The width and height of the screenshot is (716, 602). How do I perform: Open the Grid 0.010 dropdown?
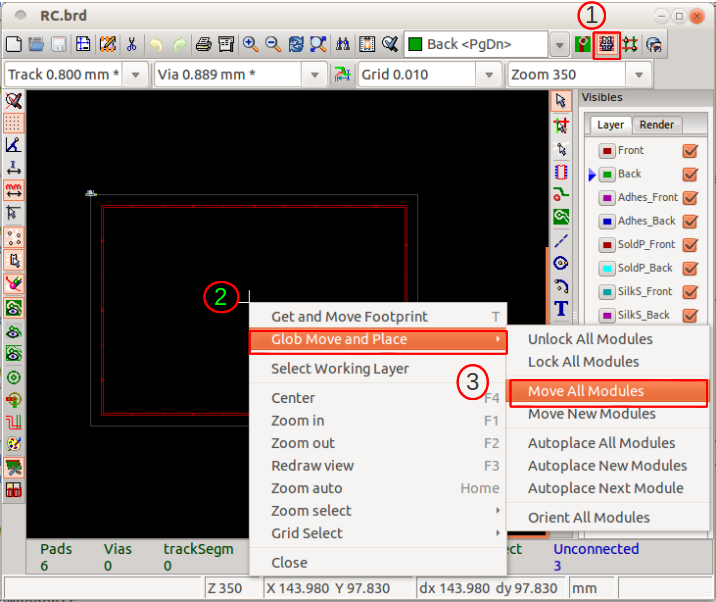click(x=489, y=74)
